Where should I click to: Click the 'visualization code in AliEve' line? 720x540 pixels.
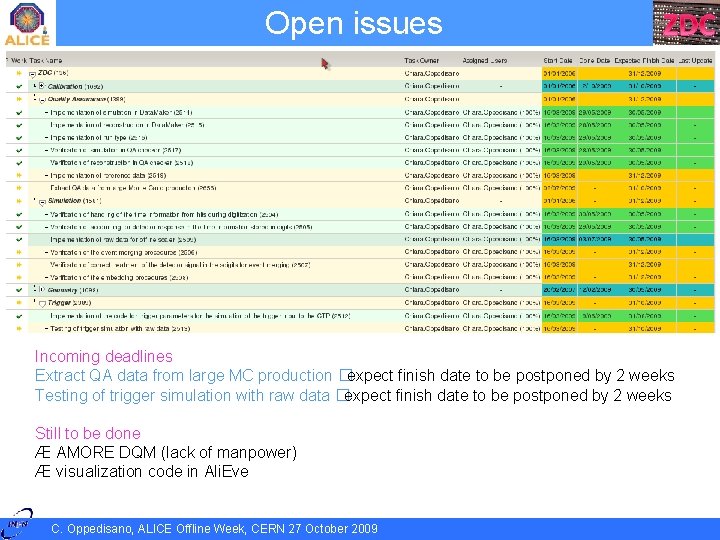pyautogui.click(x=141, y=472)
